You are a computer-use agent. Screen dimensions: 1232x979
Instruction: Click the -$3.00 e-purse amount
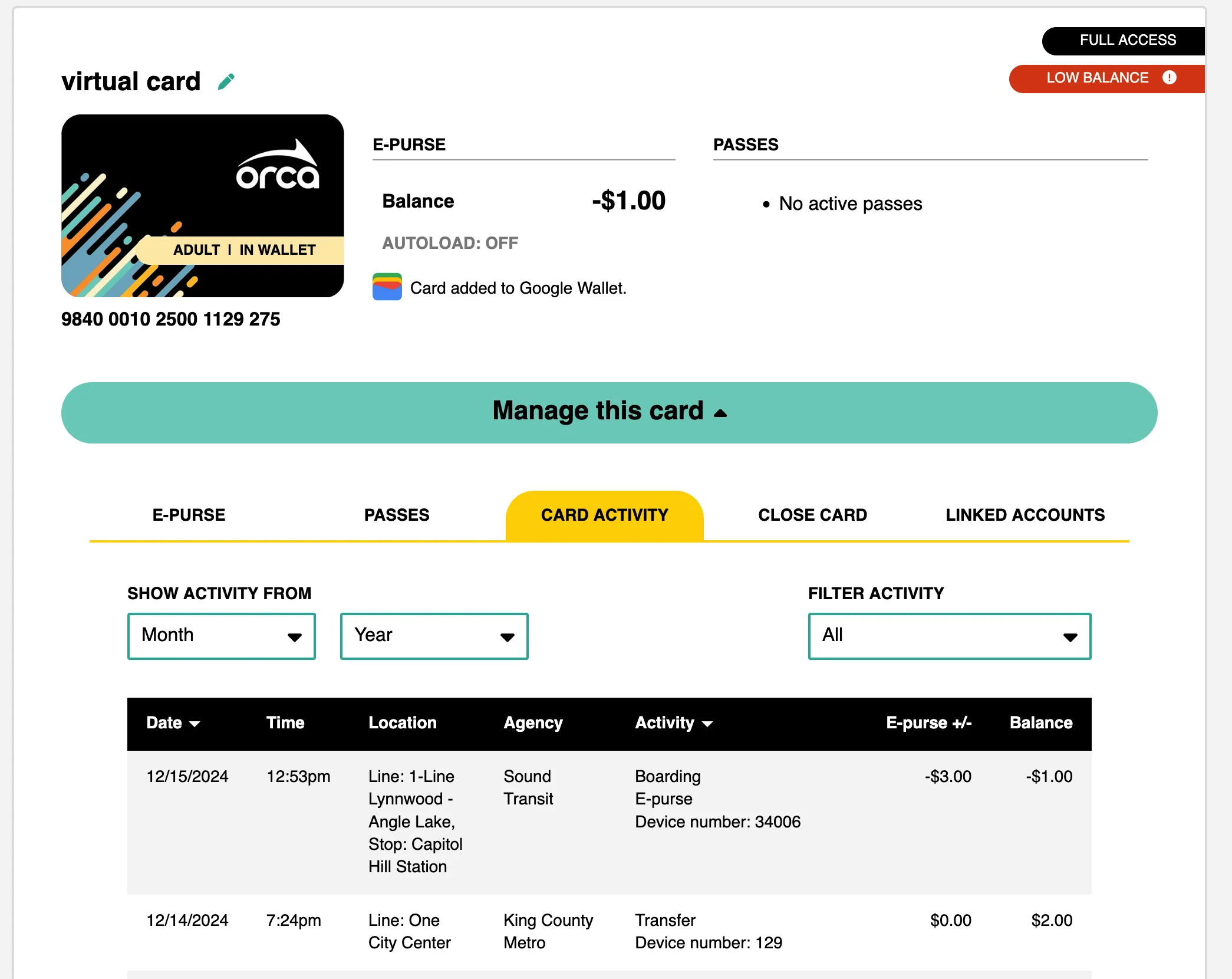coord(948,776)
